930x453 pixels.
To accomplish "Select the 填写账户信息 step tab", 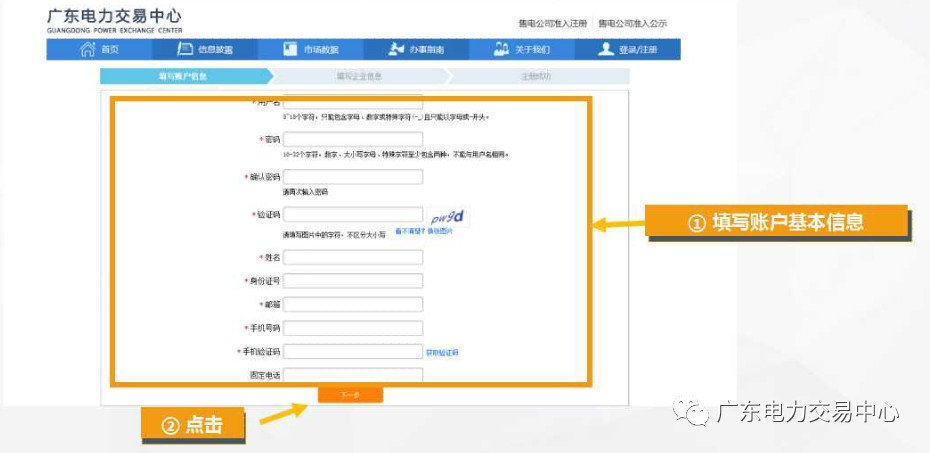I will (x=183, y=76).
